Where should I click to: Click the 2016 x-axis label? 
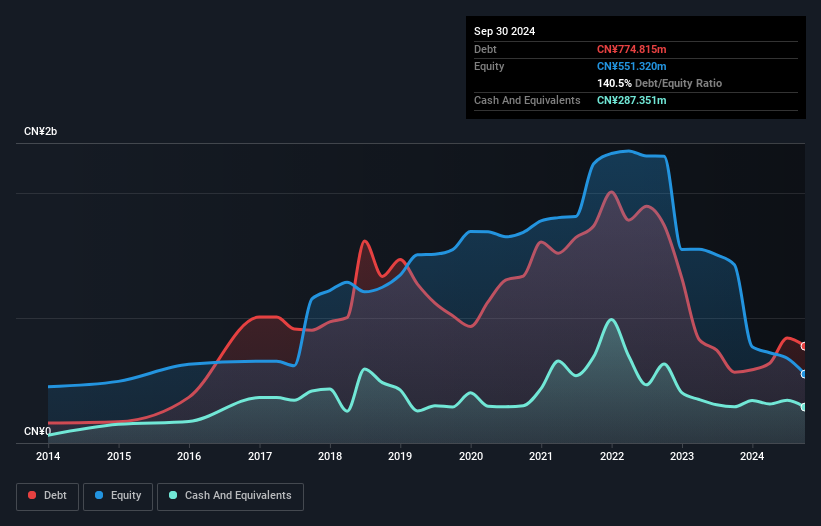189,456
